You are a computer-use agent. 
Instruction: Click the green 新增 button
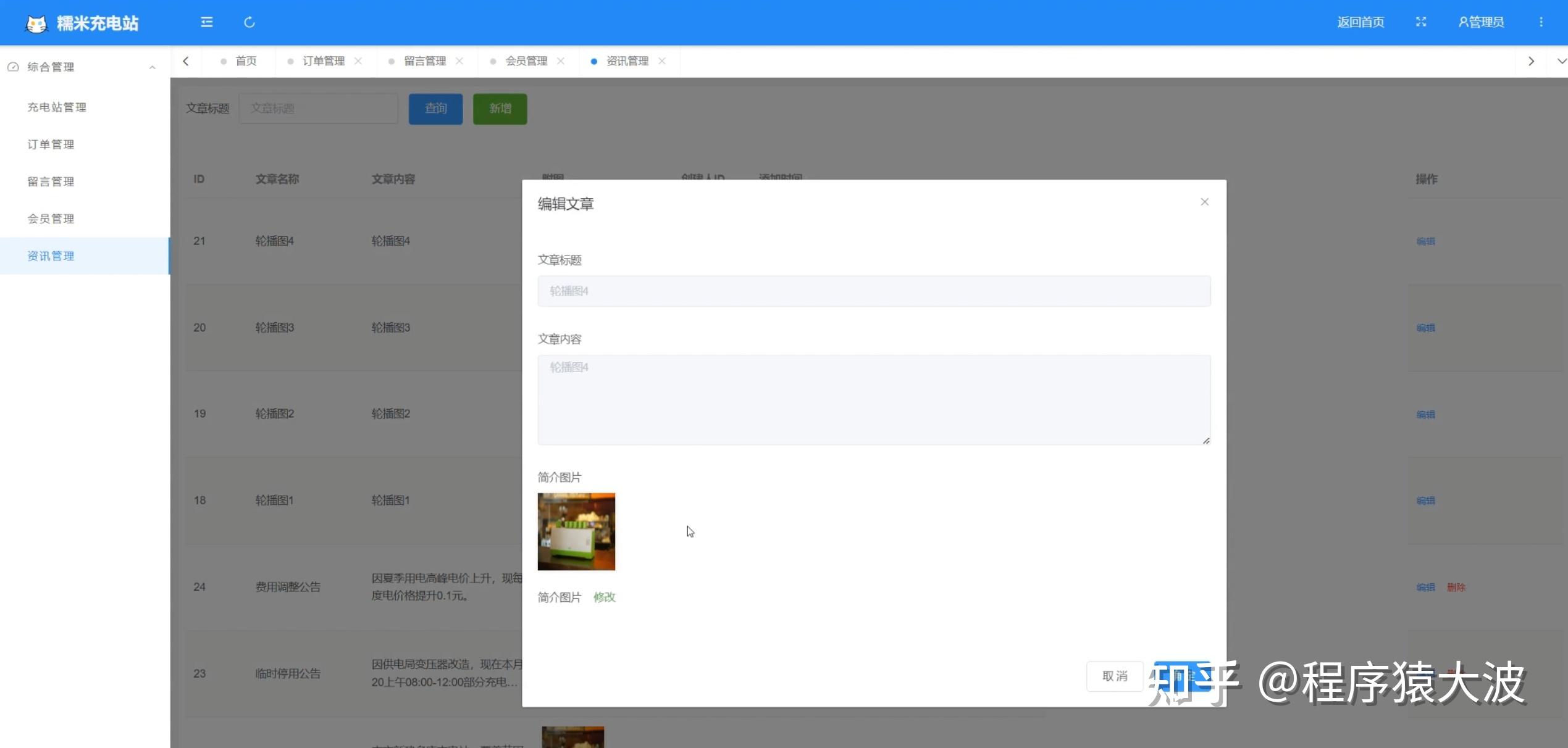(500, 109)
